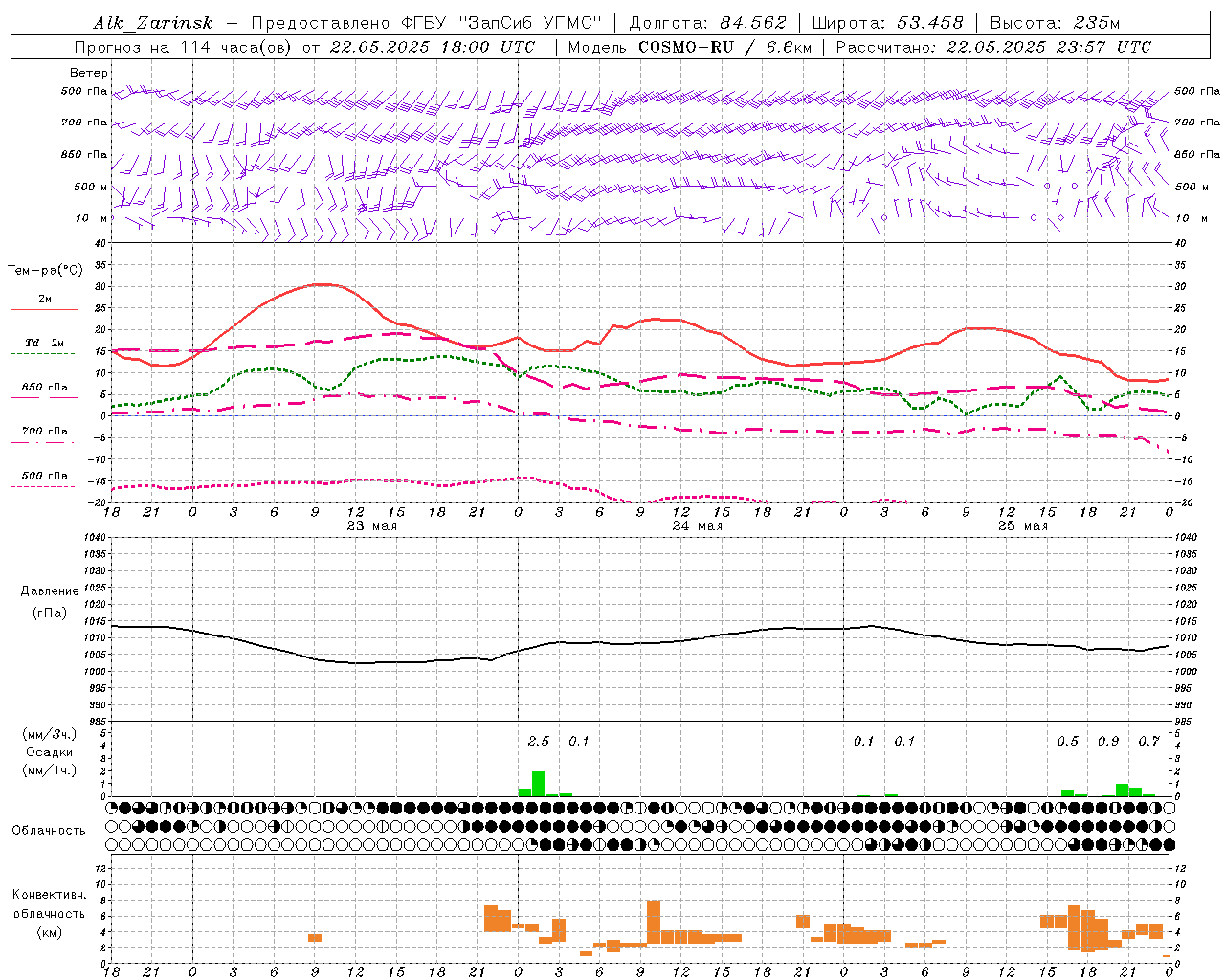Click the "Тем-ра(°C)" temperature panel label
This screenshot has width=1225, height=980.
pos(45,271)
